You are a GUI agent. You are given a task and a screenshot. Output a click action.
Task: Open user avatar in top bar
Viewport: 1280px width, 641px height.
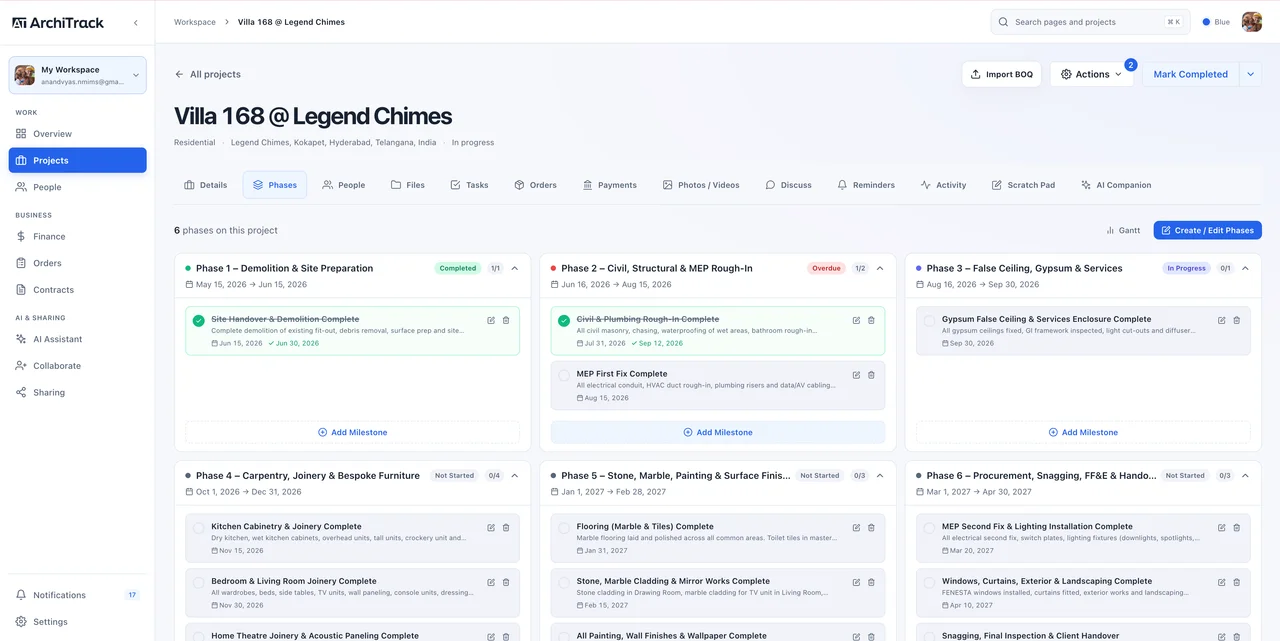click(1251, 22)
